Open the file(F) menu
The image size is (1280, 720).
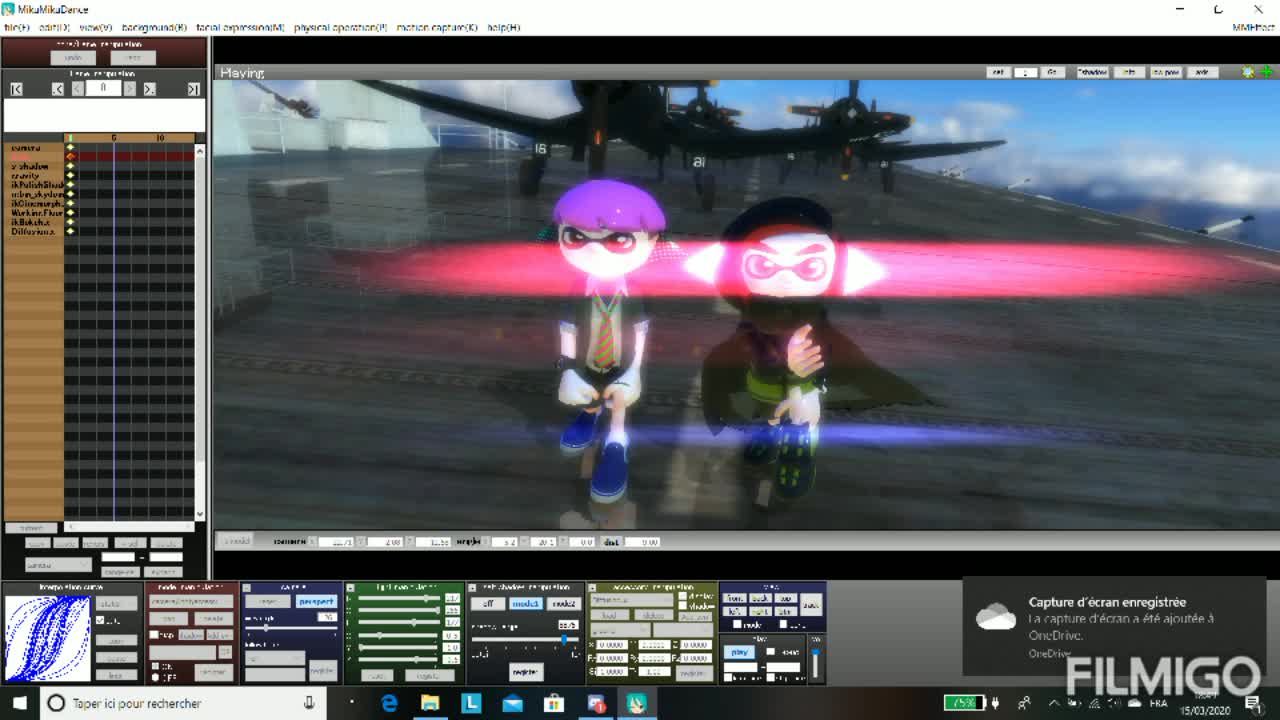[17, 27]
